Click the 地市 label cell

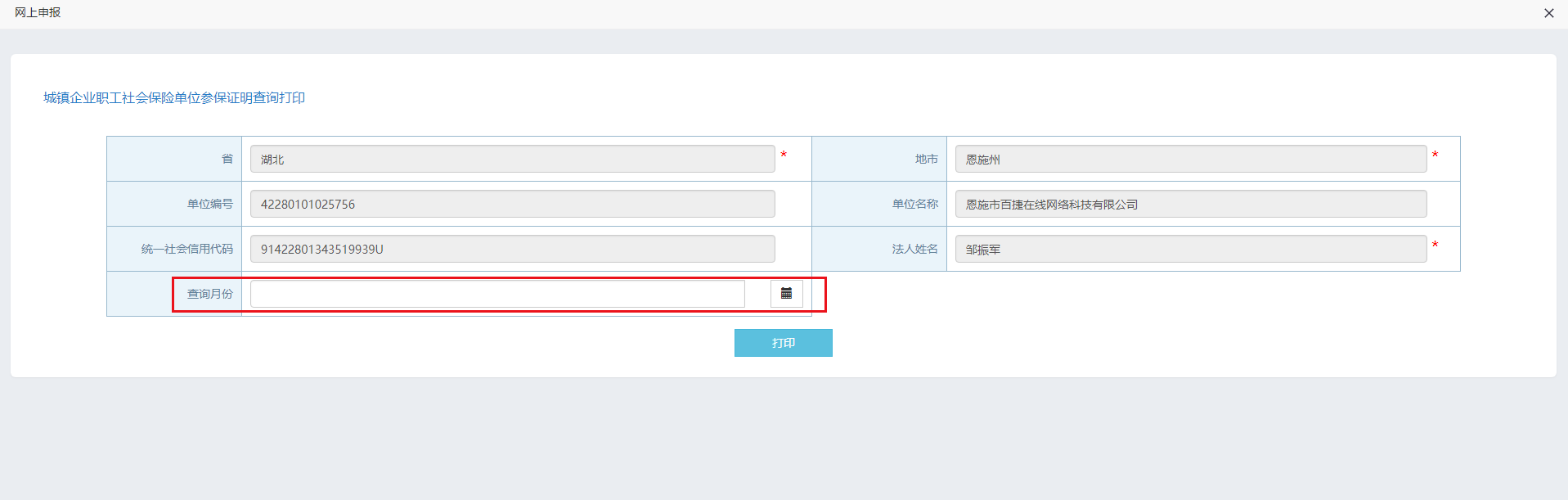click(x=926, y=160)
